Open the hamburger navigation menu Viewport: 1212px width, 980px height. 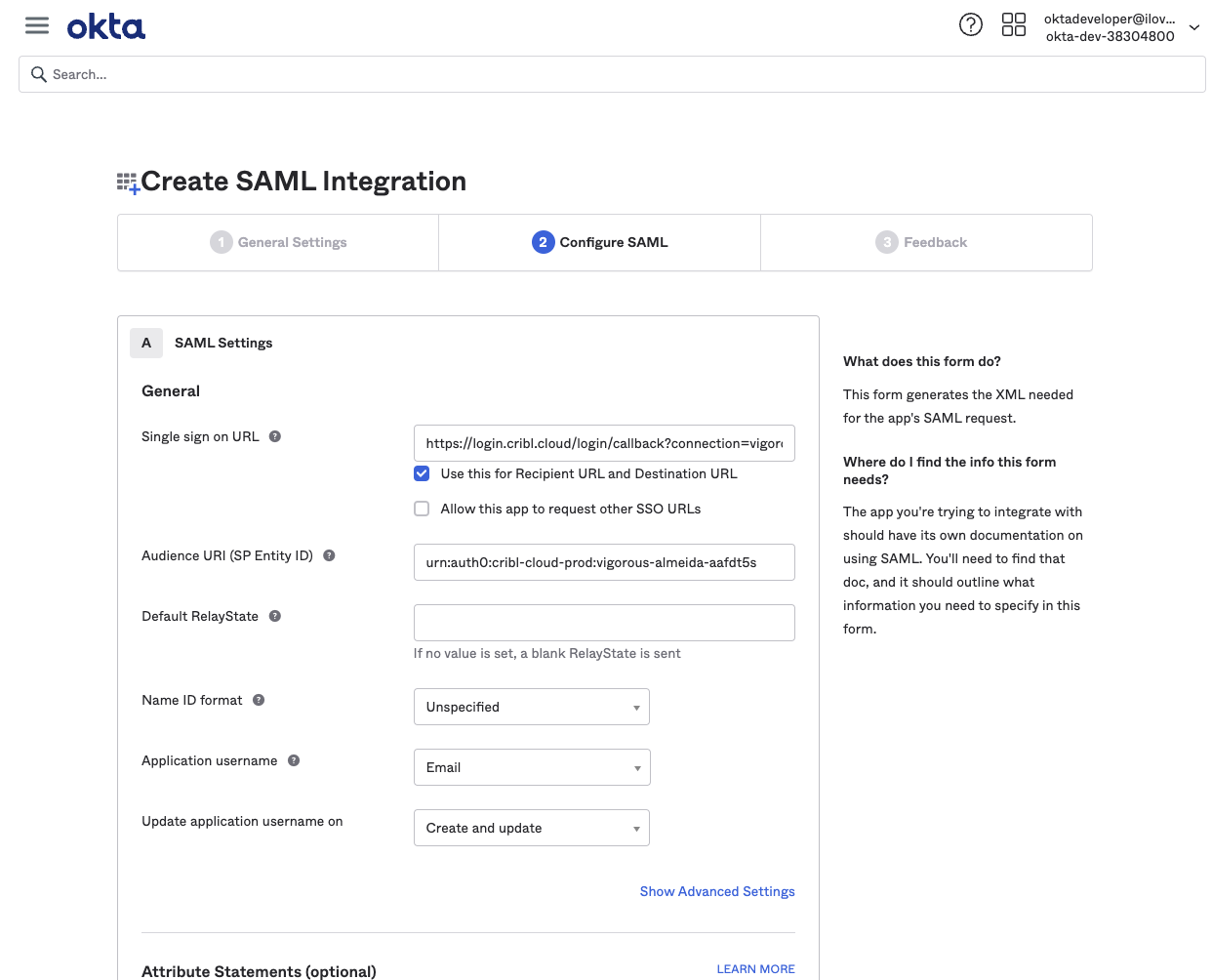36,25
